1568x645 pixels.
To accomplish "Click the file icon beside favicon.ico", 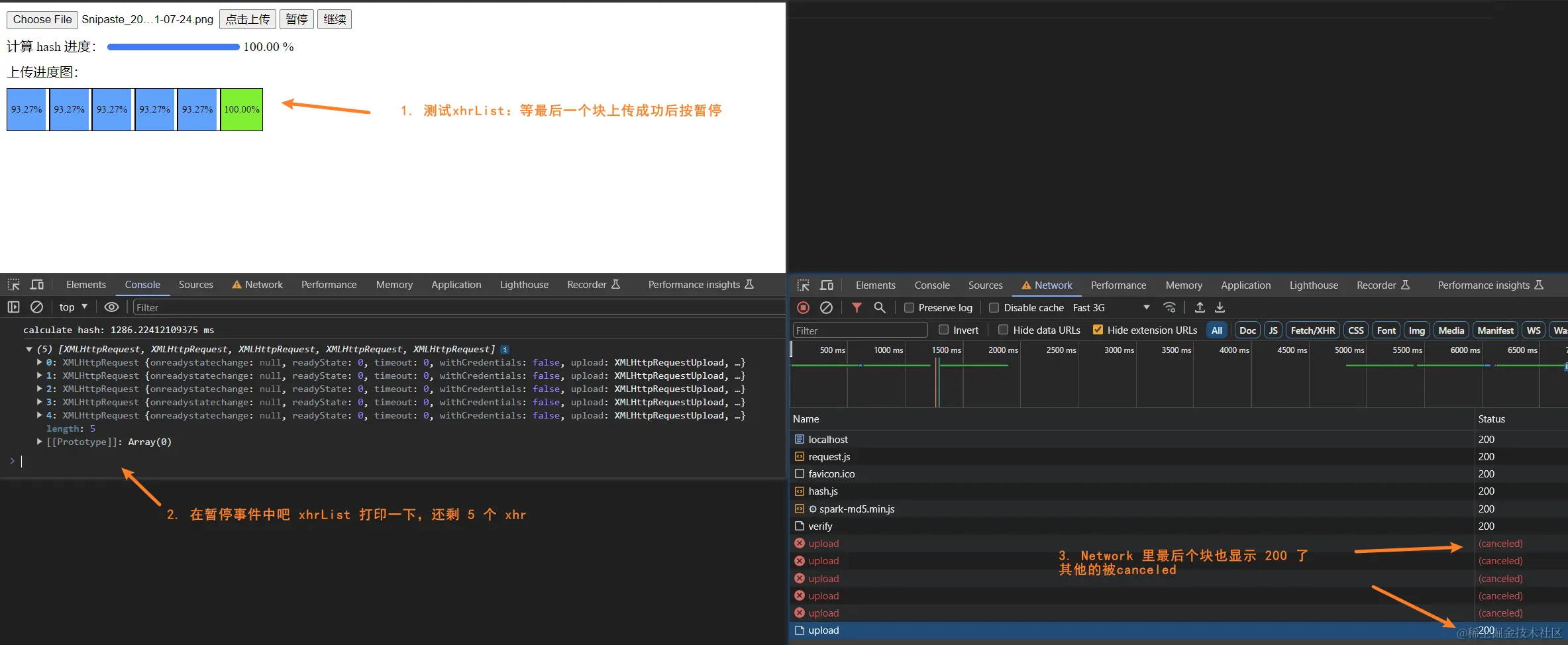I will (x=800, y=474).
